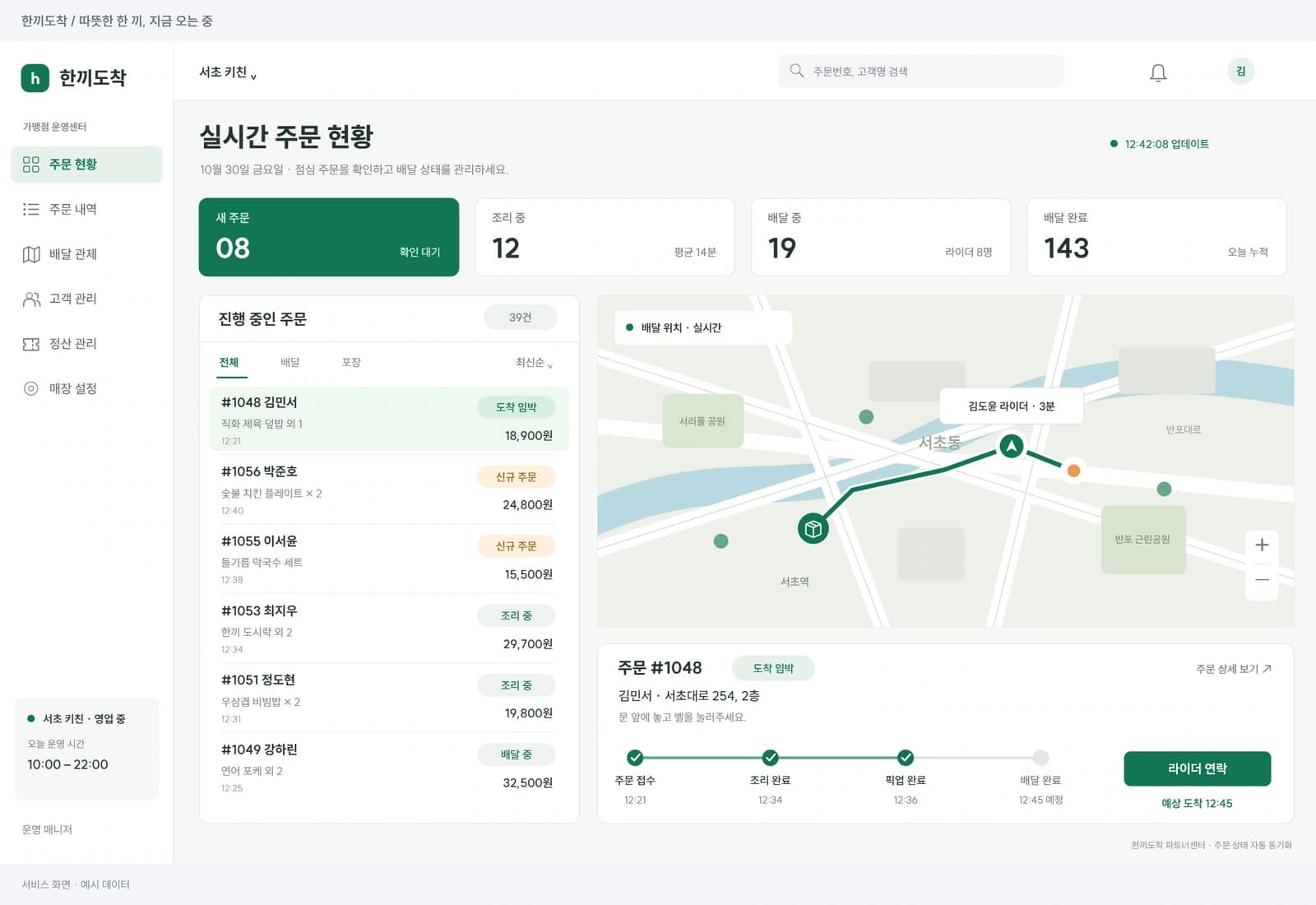1316x905 pixels.
Task: Click the 주문 현황 grid icon
Action: coord(31,165)
